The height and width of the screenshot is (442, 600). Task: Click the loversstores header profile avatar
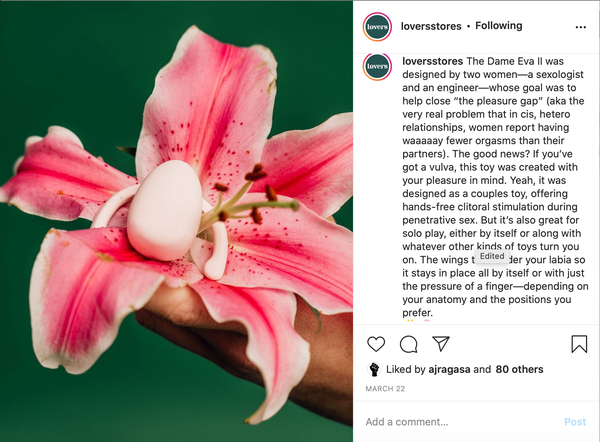[x=377, y=27]
